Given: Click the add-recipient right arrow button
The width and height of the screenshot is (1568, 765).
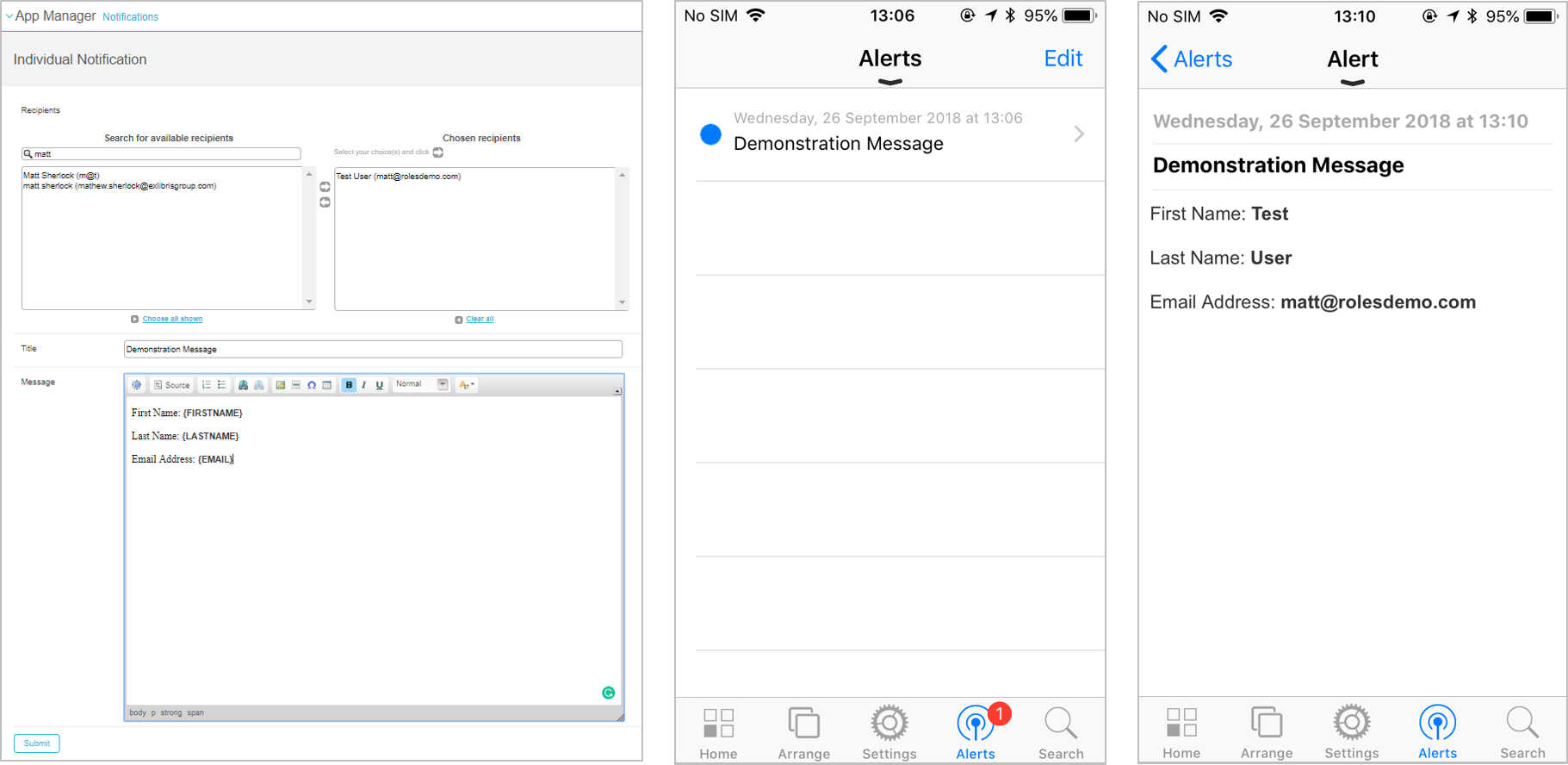Looking at the screenshot, I should tap(325, 187).
